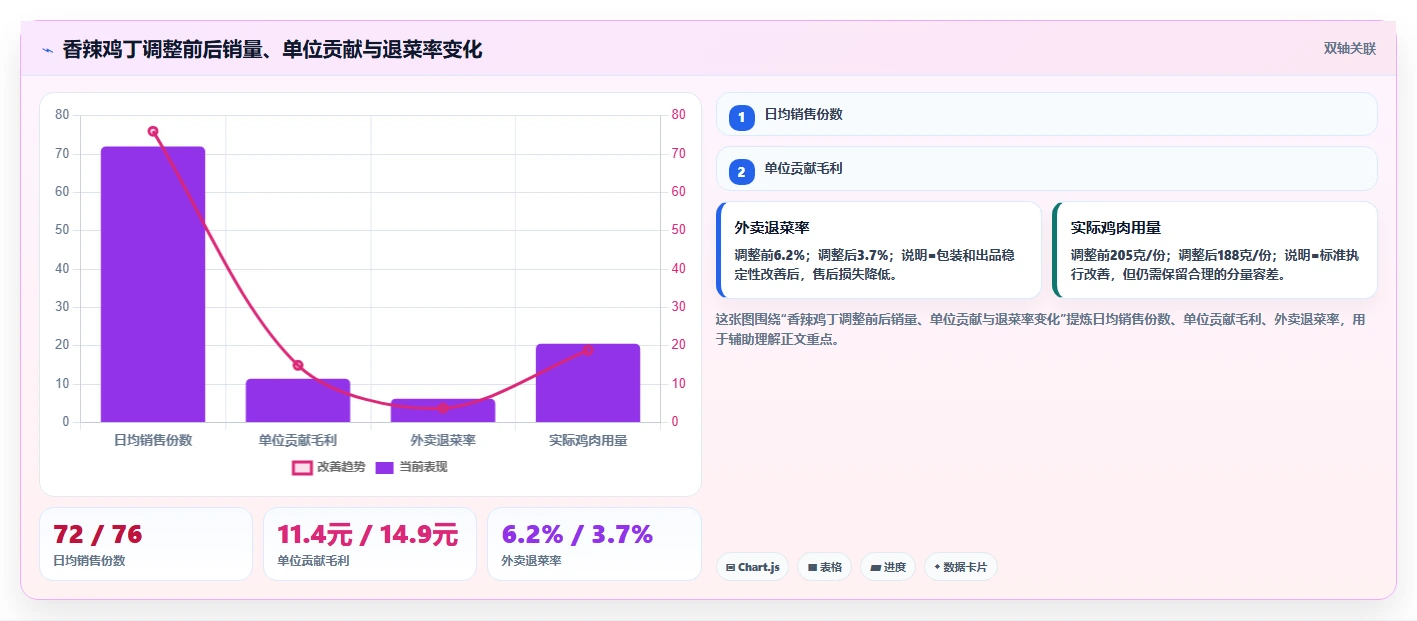Click x-axis label 实际鸡肉用量
The width and height of the screenshot is (1417, 621).
click(588, 440)
